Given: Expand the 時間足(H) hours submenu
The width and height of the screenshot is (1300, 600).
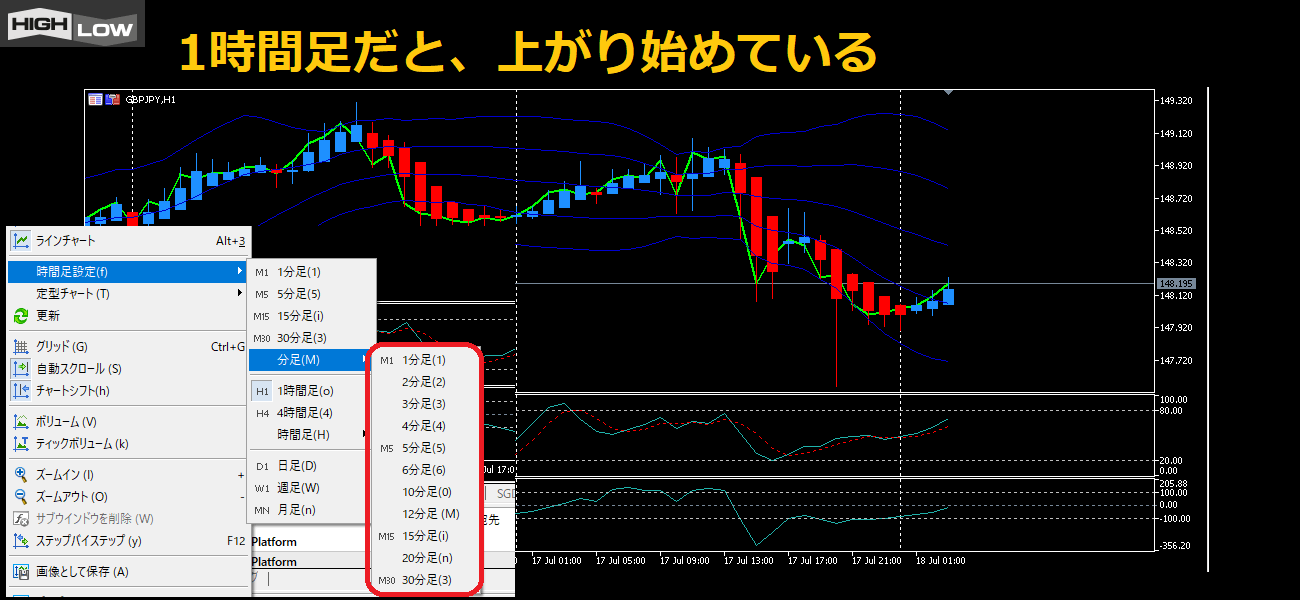Looking at the screenshot, I should (x=303, y=435).
